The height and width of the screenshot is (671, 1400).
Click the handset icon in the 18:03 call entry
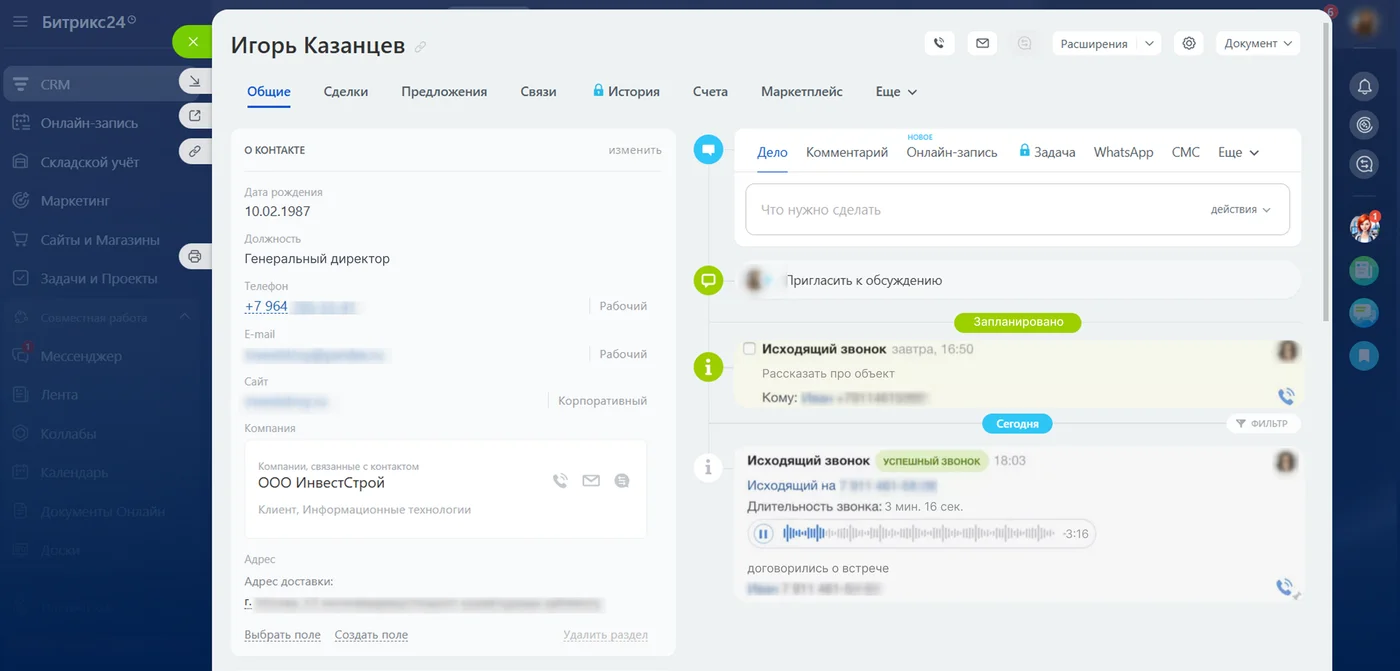click(1286, 588)
